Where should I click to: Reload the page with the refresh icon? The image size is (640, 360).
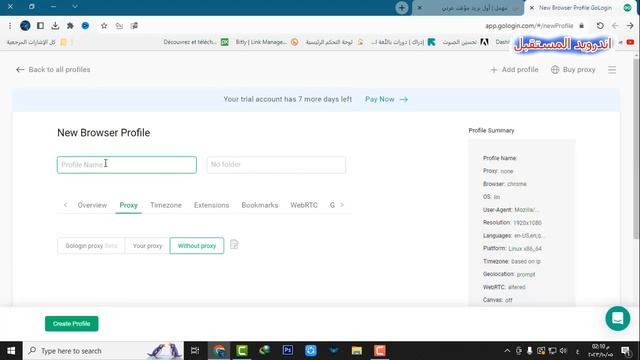point(600,26)
